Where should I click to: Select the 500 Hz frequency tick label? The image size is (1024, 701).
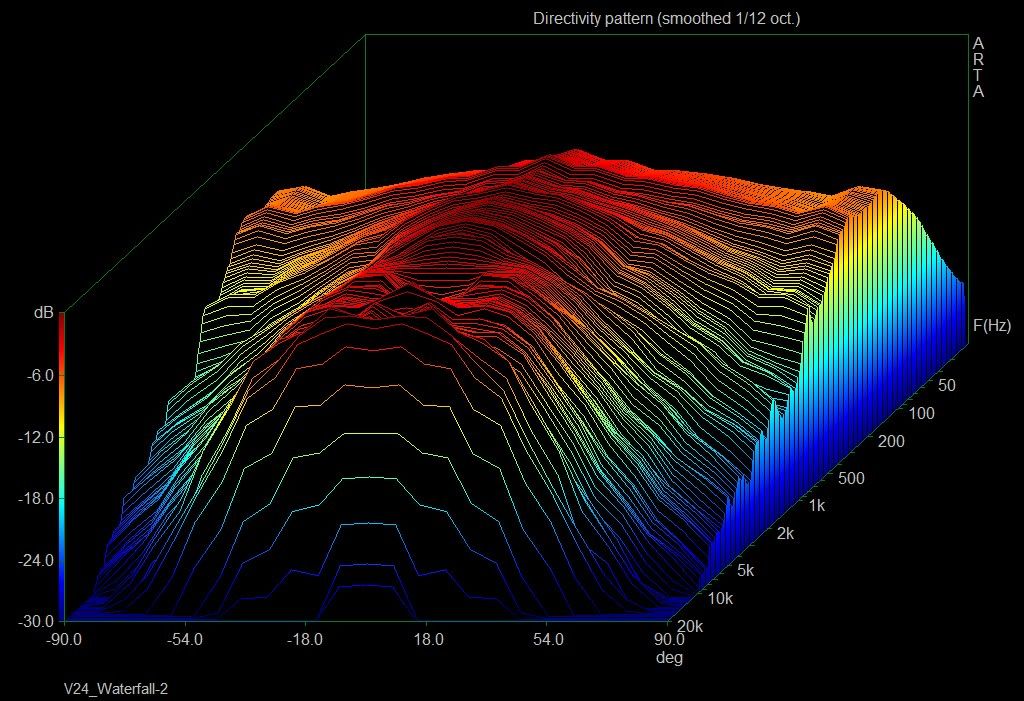851,478
